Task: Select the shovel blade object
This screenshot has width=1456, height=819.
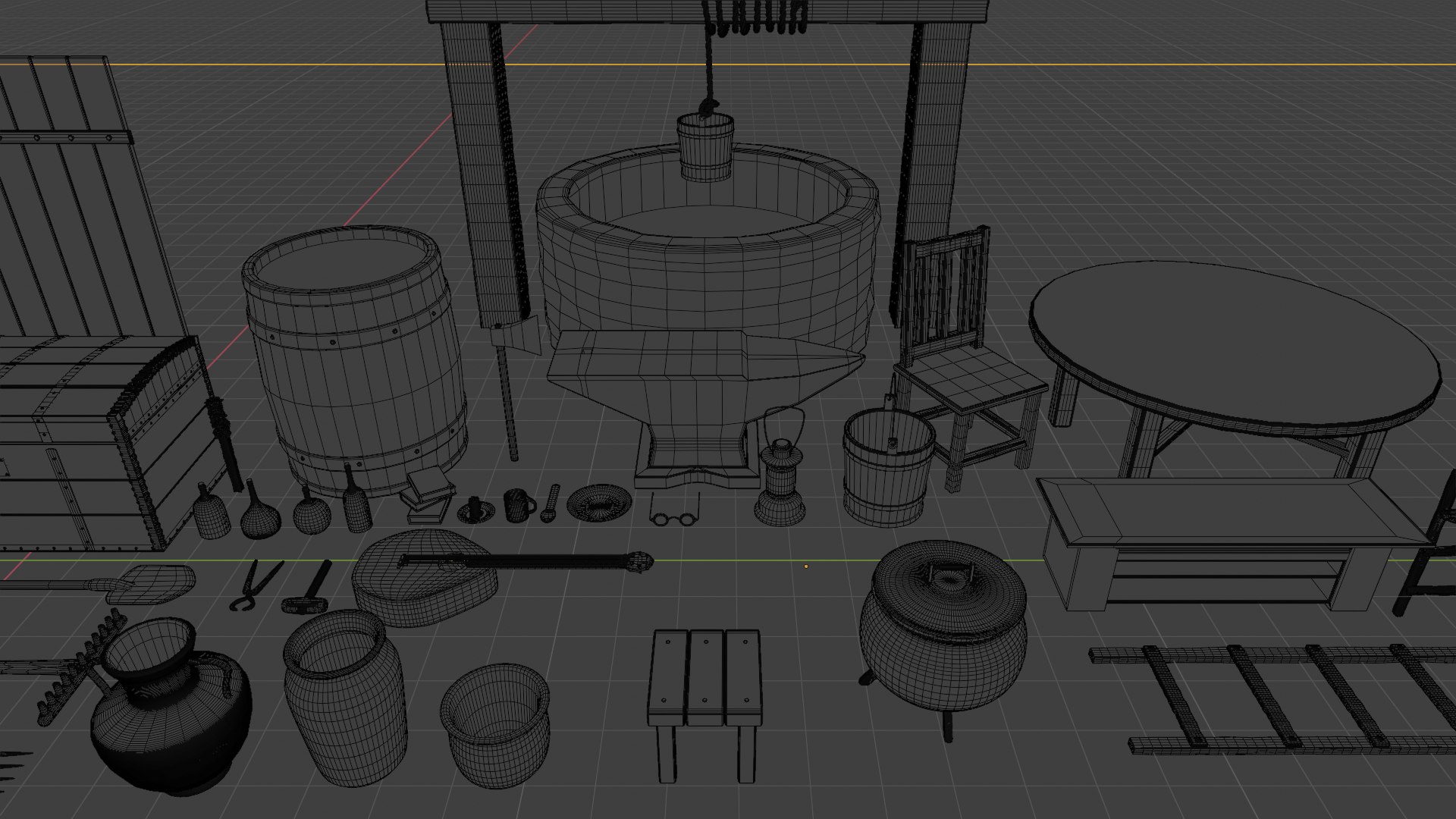Action: (x=152, y=584)
